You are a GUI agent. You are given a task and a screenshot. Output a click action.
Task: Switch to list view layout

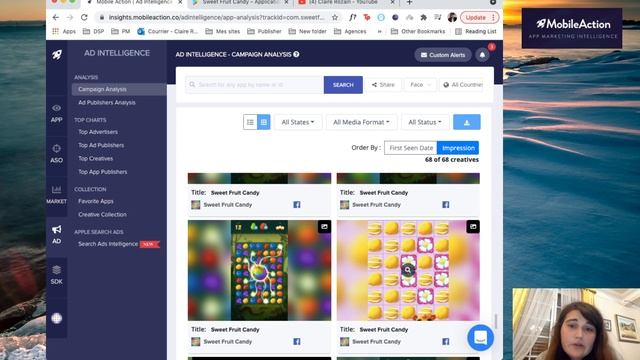click(250, 122)
